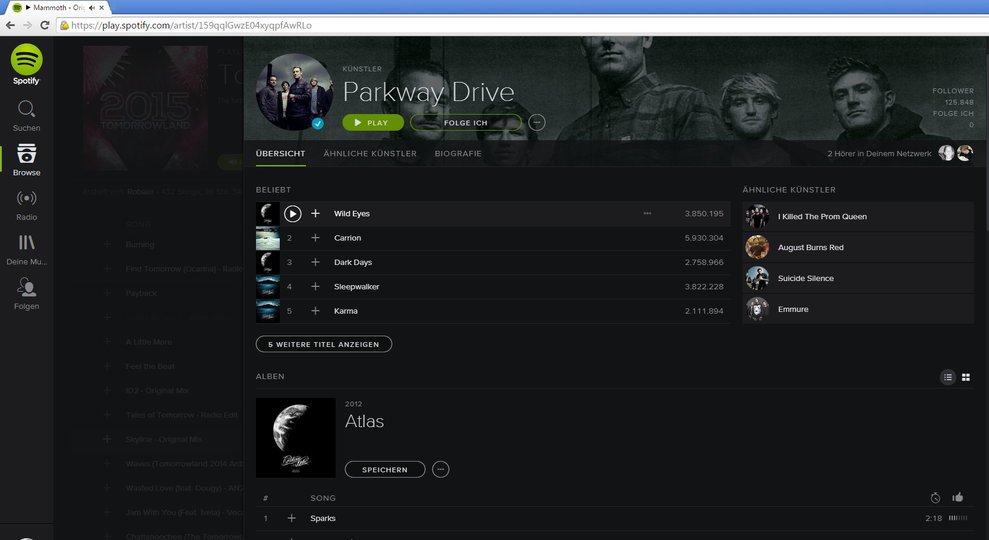989x540 pixels.
Task: Reload the page in browser
Action: pos(44,25)
